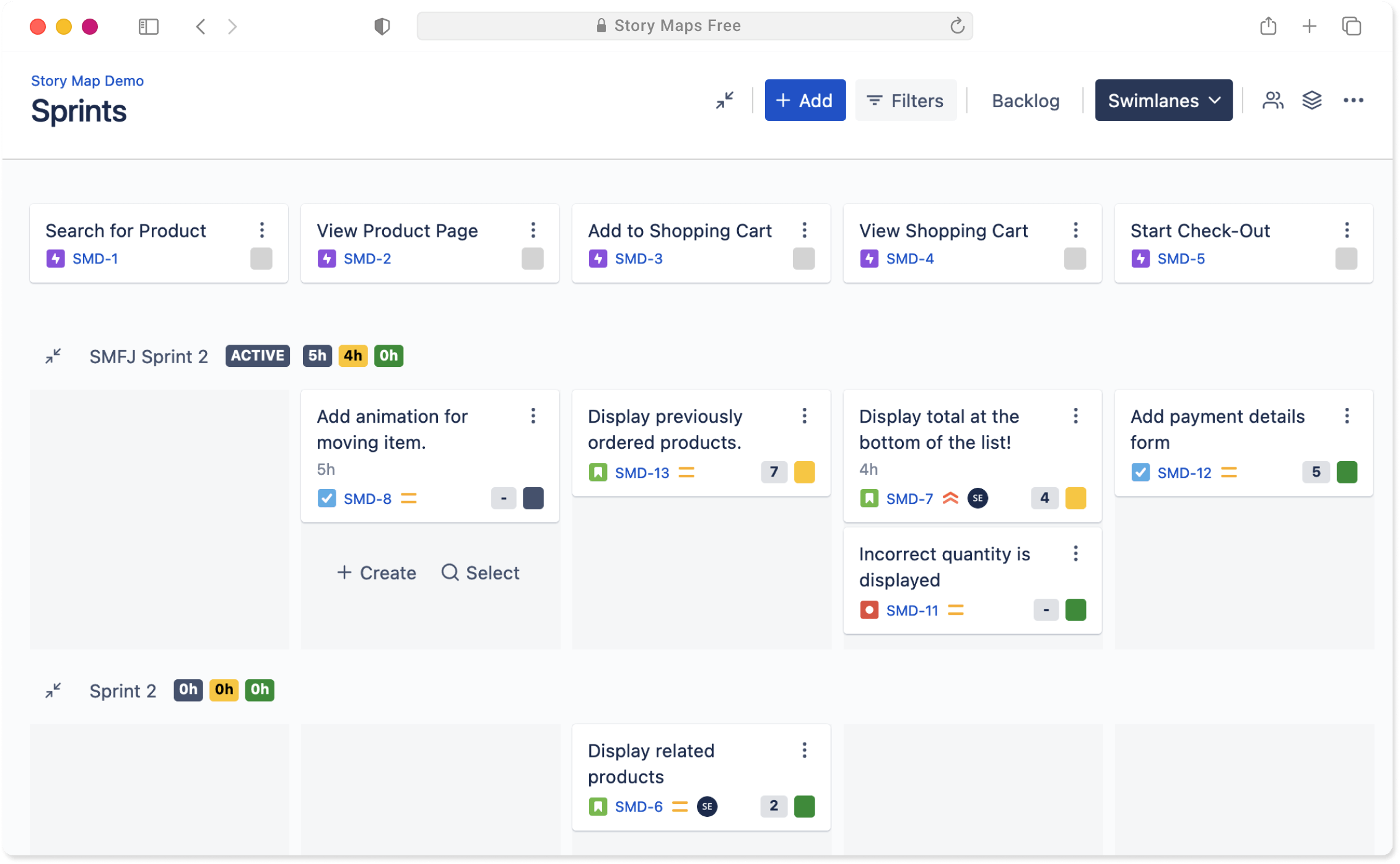This screenshot has width=1400, height=864.
Task: Click the SMD-11 bug type icon
Action: click(869, 611)
